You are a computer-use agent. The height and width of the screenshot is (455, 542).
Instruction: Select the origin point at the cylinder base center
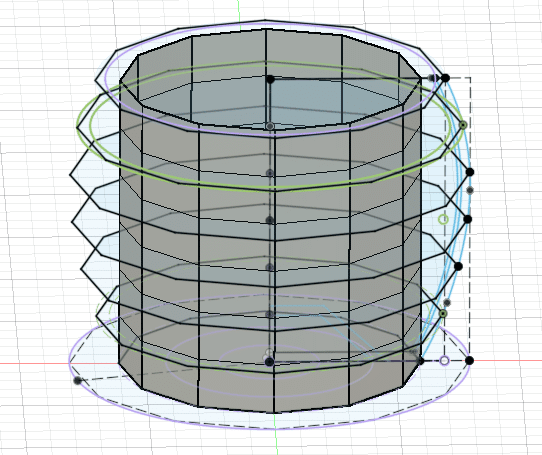click(269, 362)
